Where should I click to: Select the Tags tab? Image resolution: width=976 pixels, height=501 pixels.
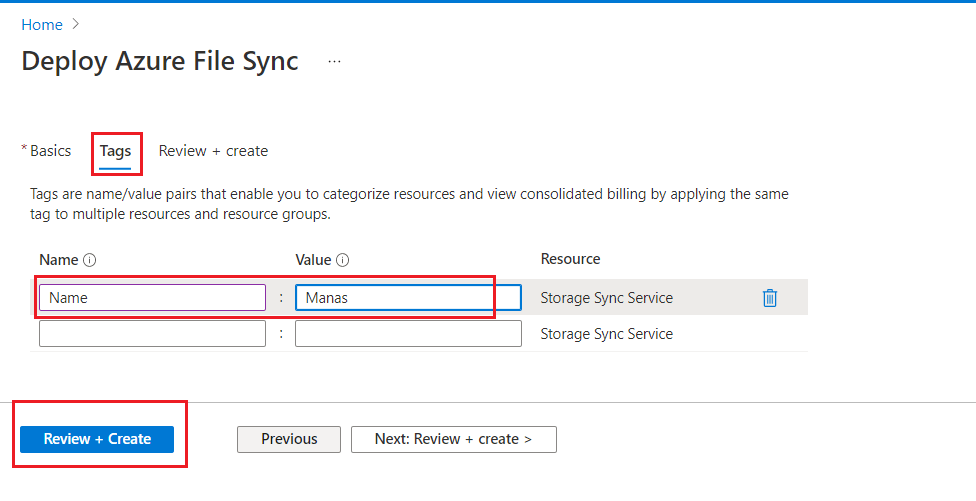click(115, 151)
